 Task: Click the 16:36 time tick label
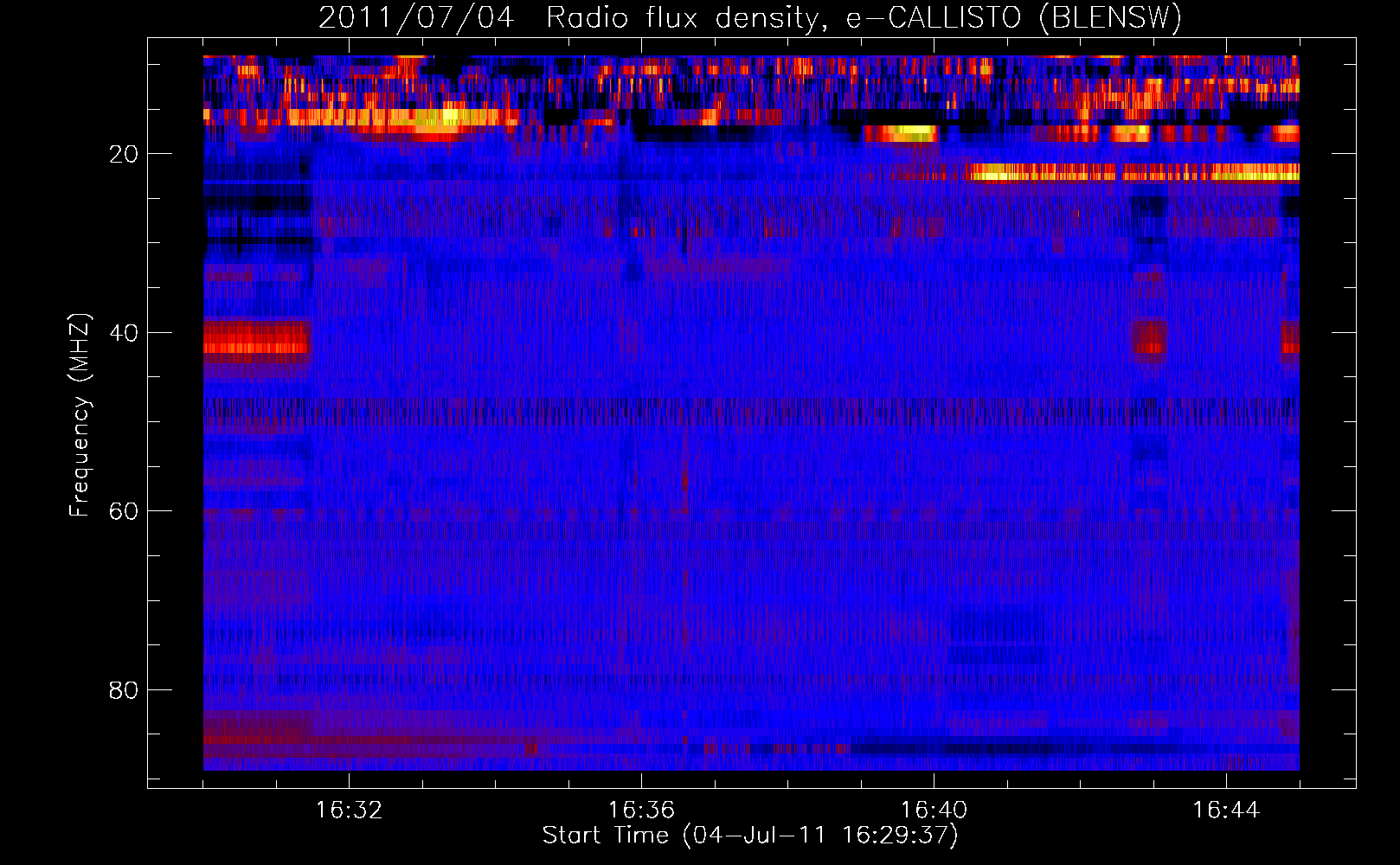click(641, 811)
